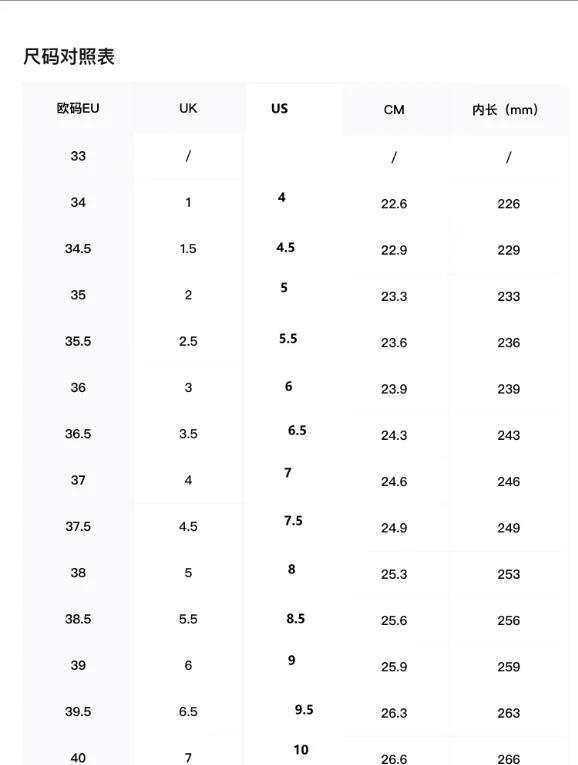Screen dimensions: 578x765
Task: Click EU size 39 cell
Action: click(x=78, y=665)
